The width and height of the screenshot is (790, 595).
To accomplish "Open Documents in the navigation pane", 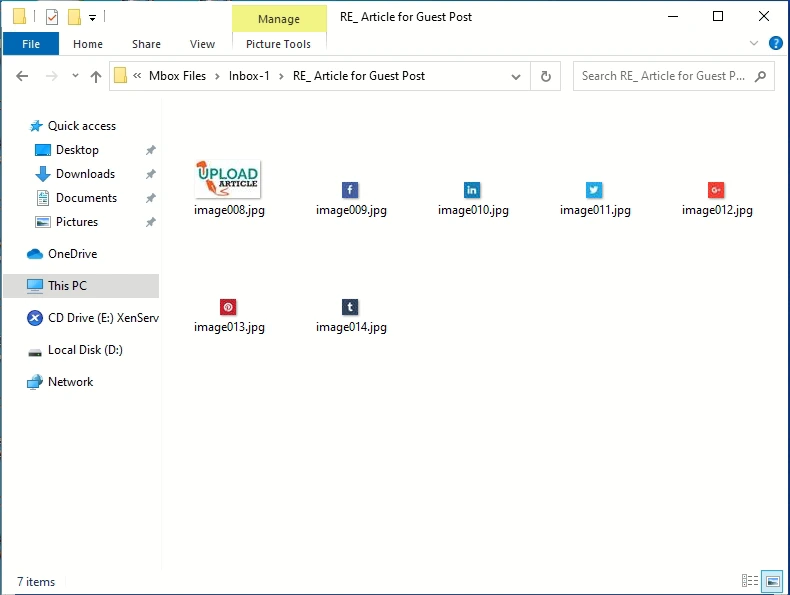I will click(x=86, y=198).
